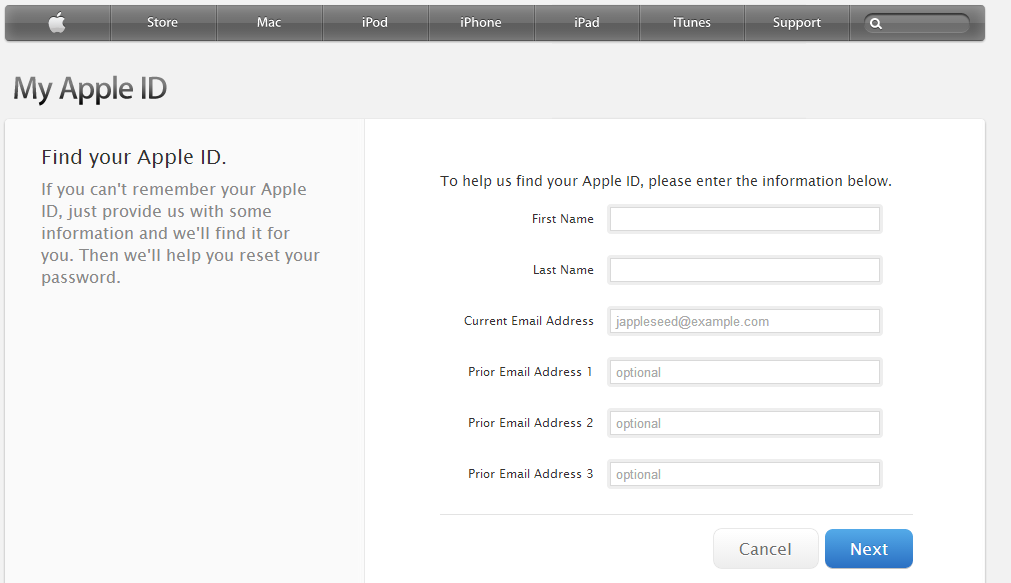This screenshot has height=583, width=1011.
Task: Click the Apple logo in the navigation bar
Action: tap(57, 23)
